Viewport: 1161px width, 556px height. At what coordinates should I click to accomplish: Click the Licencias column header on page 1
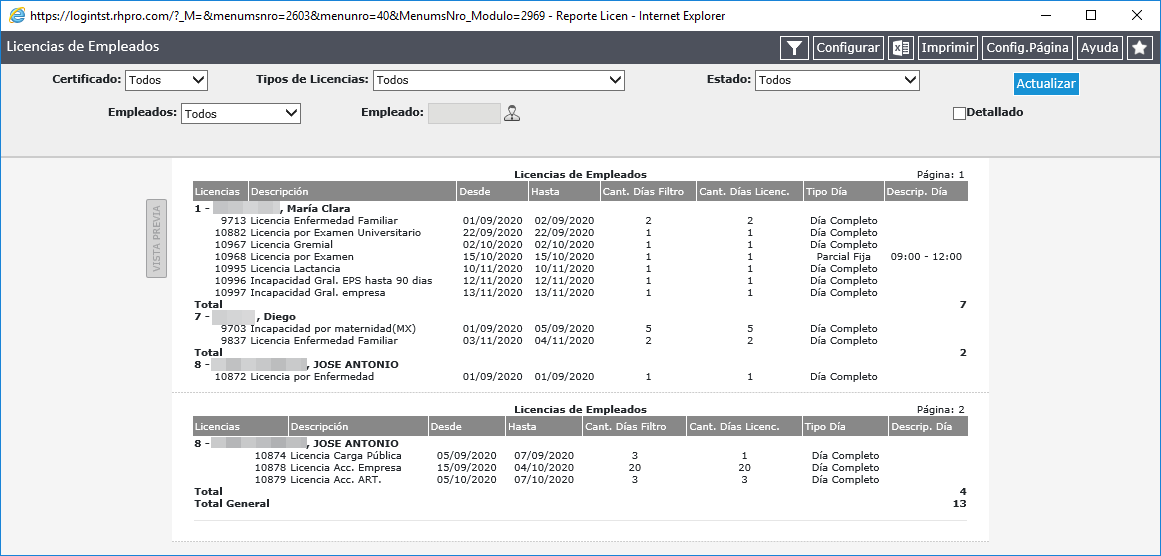[x=221, y=191]
